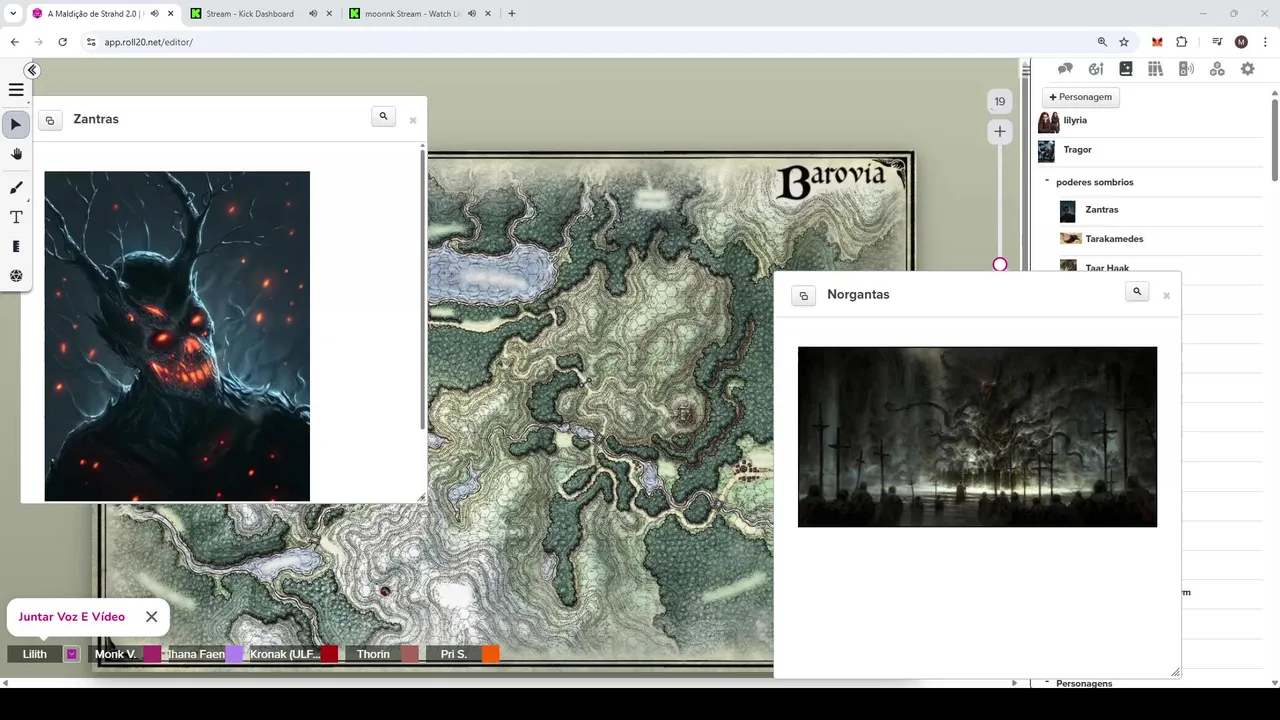Open the media controls icon
Image resolution: width=1280 pixels, height=720 pixels.
coord(1217,42)
